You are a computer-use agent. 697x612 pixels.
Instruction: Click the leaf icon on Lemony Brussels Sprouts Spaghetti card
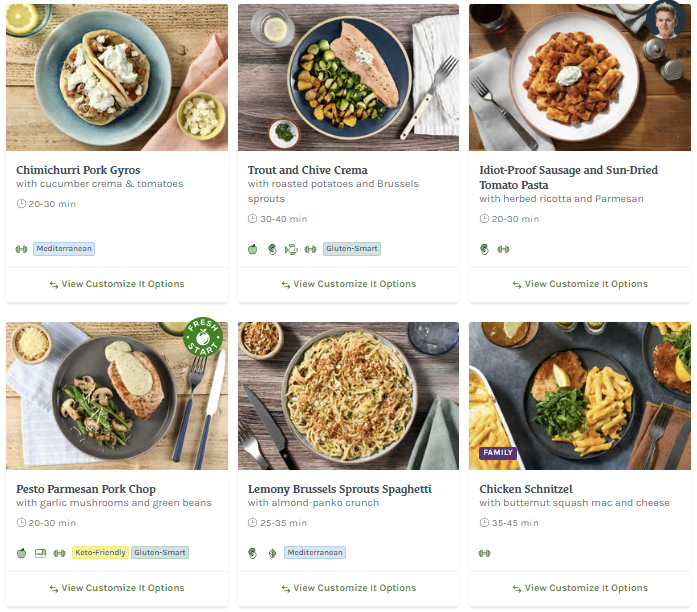pyautogui.click(x=272, y=553)
